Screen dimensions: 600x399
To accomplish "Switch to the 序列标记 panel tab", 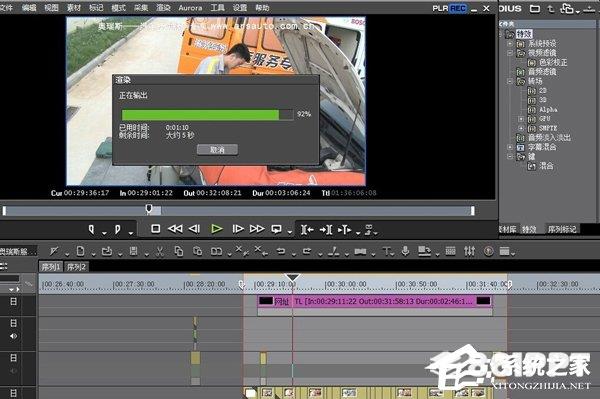I will [x=561, y=229].
